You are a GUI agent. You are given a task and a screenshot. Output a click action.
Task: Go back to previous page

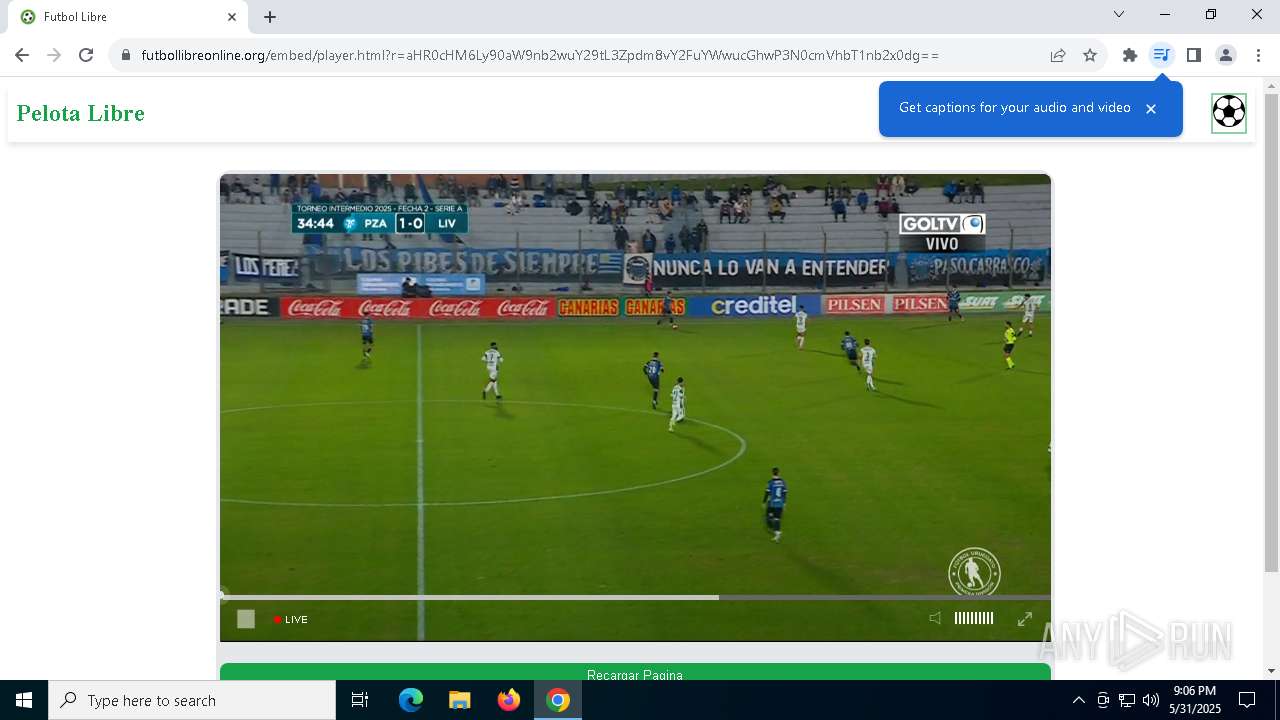coord(22,55)
